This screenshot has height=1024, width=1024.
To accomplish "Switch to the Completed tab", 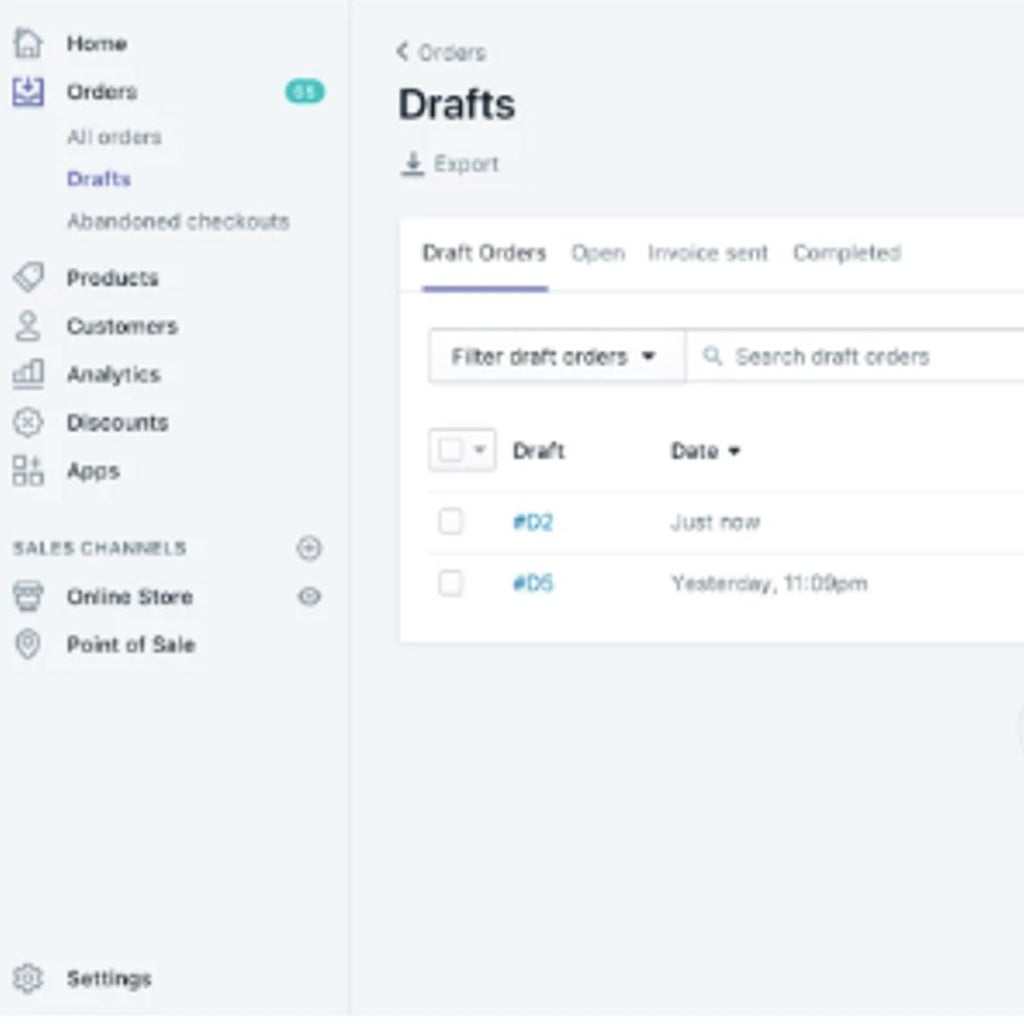I will click(846, 254).
